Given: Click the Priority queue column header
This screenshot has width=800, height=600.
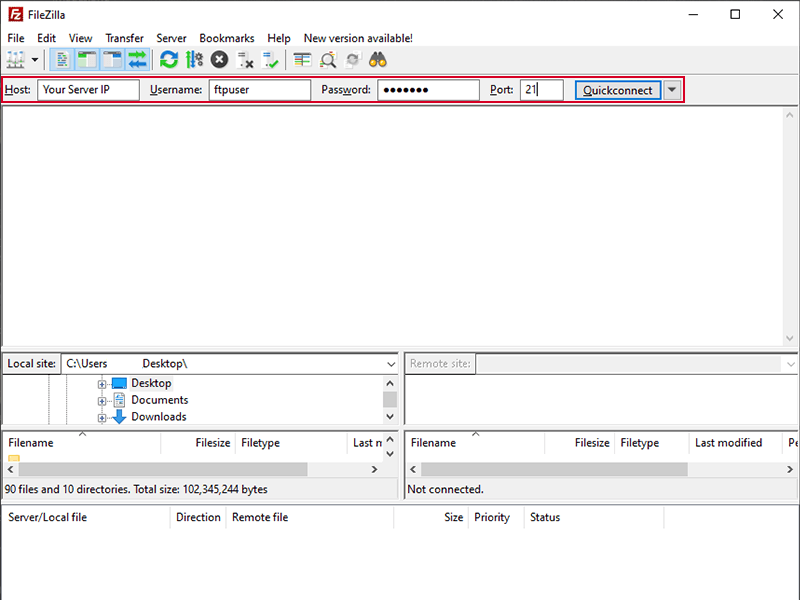Looking at the screenshot, I should pos(496,517).
